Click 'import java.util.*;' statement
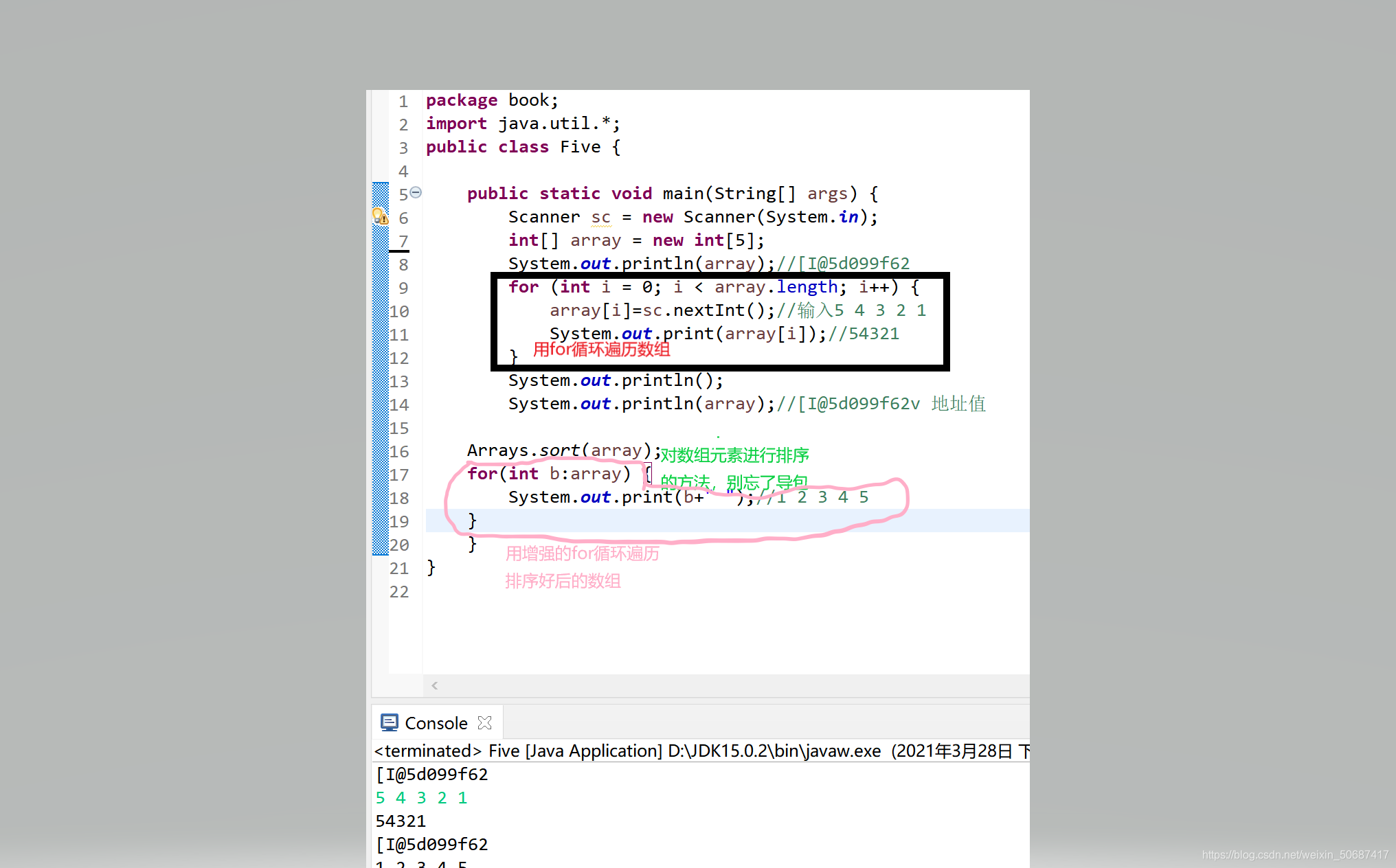 pyautogui.click(x=523, y=124)
